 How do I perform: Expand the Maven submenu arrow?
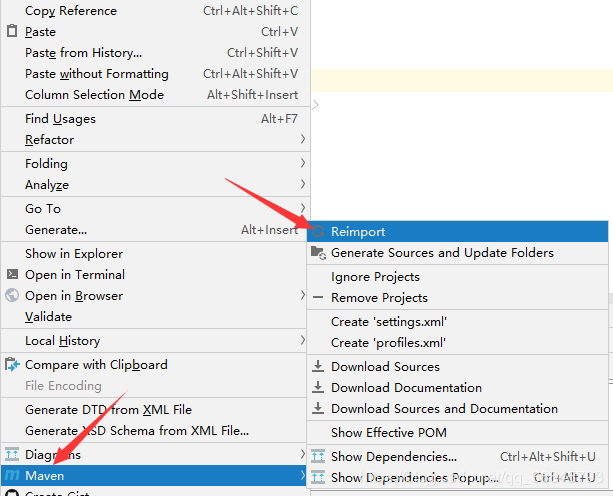[303, 475]
